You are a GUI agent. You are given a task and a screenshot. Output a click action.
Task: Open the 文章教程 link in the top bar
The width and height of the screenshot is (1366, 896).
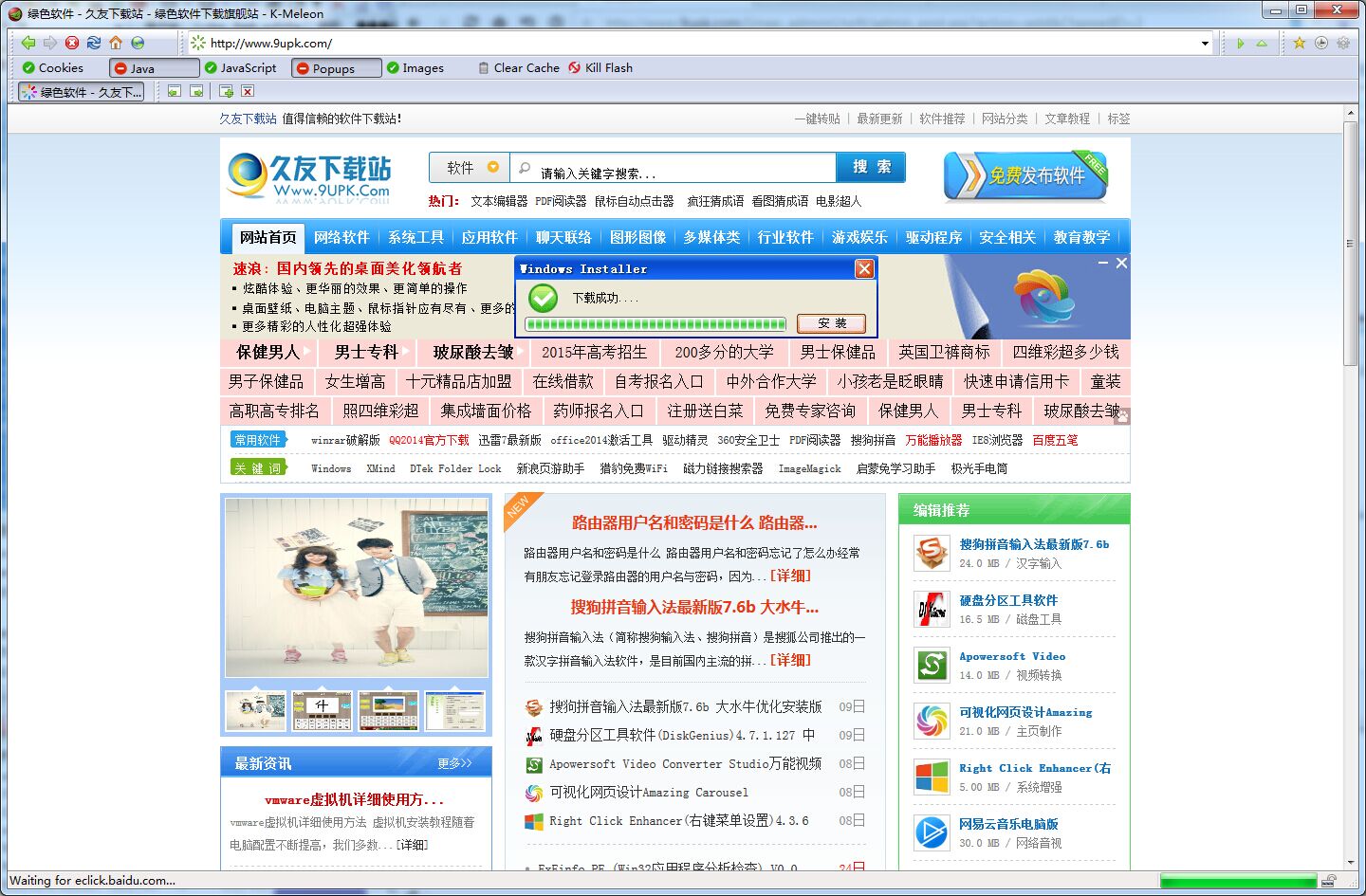(x=1067, y=119)
